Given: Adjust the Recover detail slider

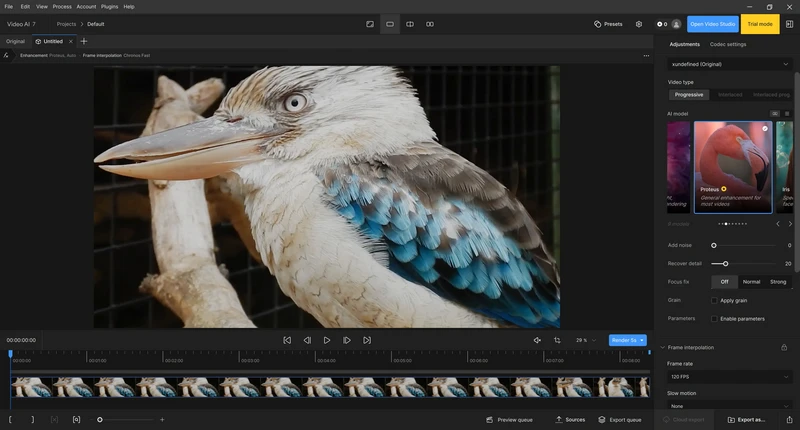Looking at the screenshot, I should [744, 264].
